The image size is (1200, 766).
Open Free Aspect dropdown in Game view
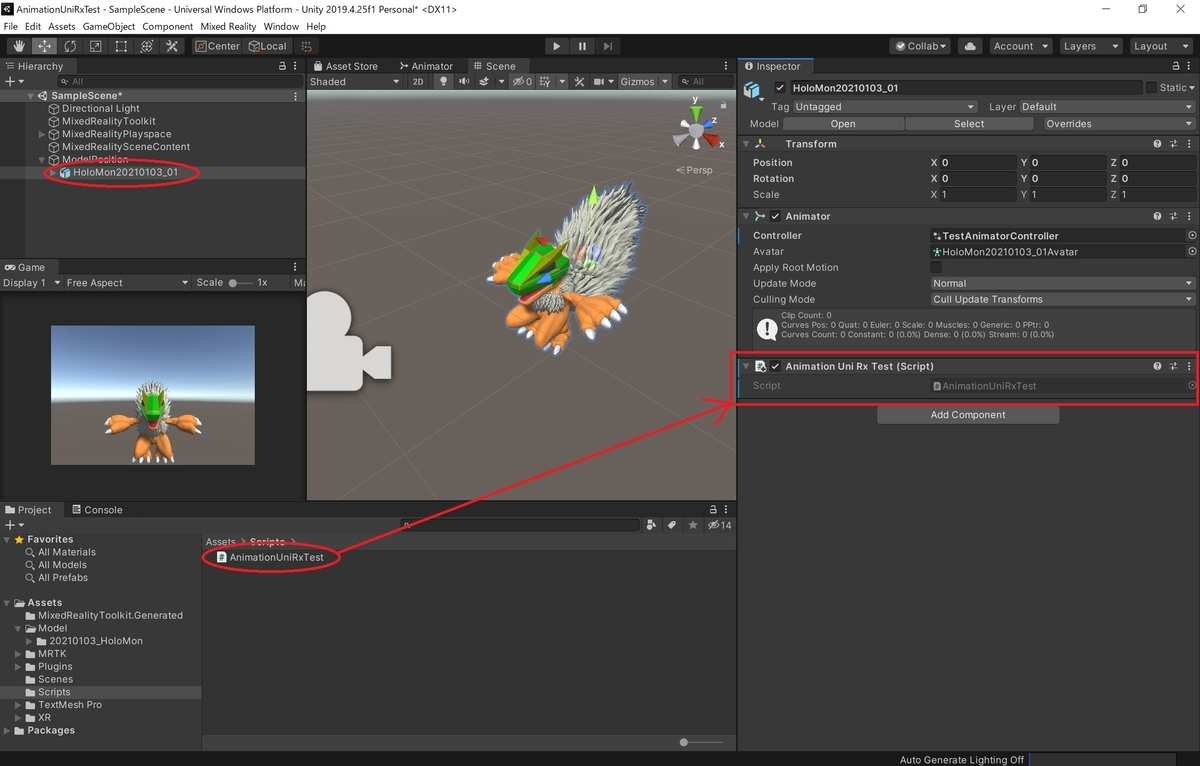click(x=127, y=283)
